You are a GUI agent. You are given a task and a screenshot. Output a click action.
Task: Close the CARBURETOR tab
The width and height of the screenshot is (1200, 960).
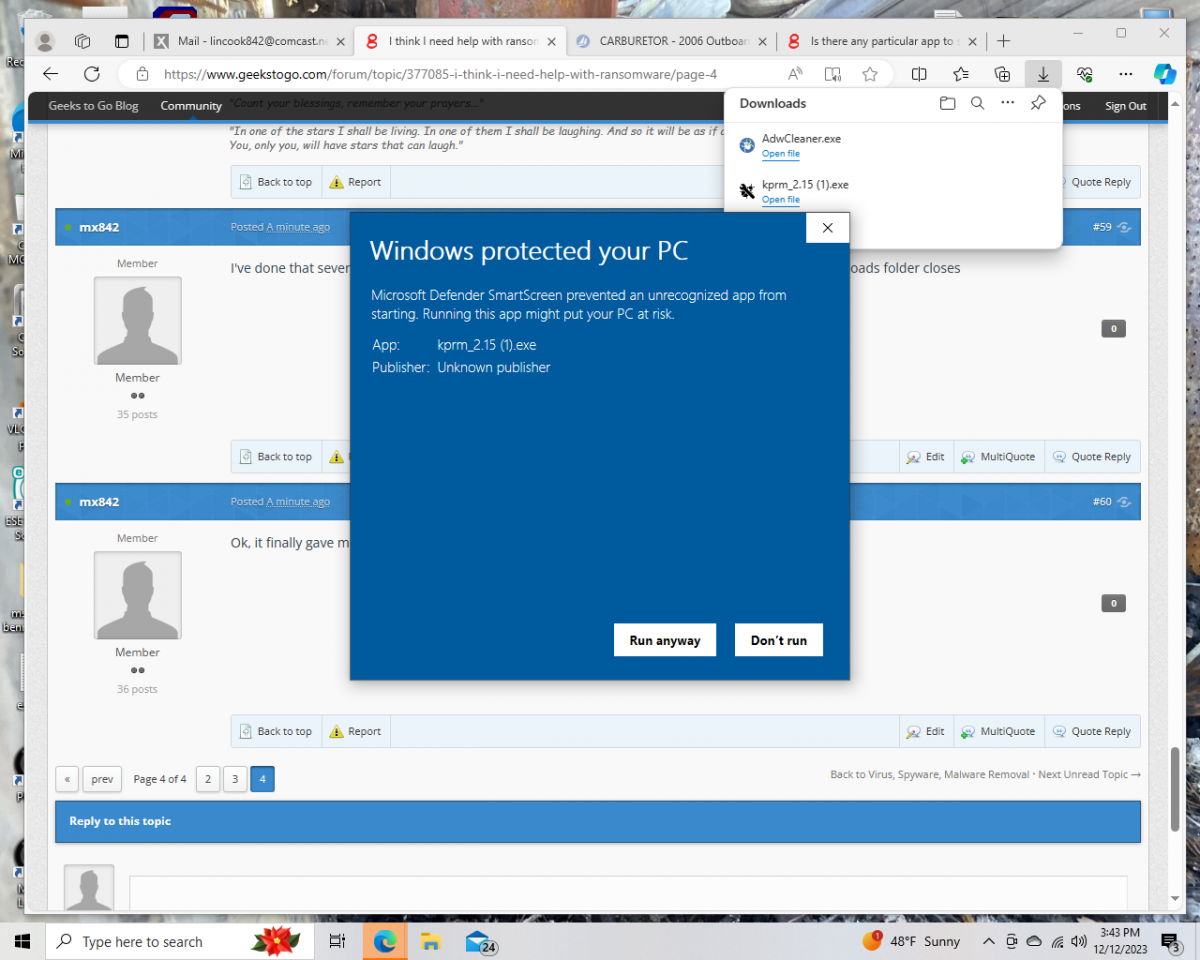click(762, 41)
